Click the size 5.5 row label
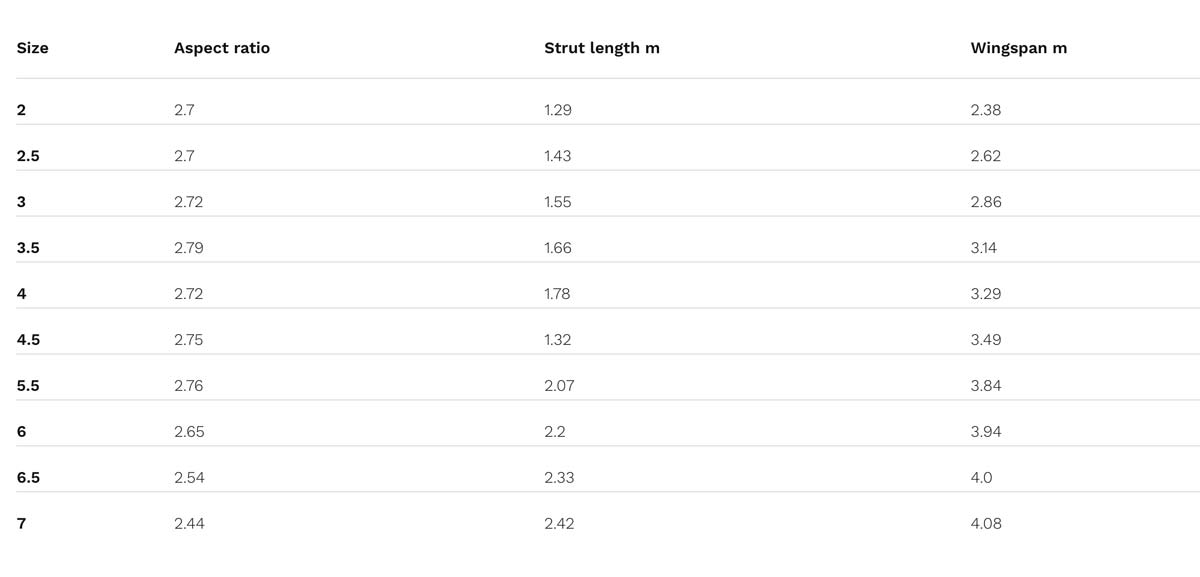The image size is (1200, 577). pos(28,386)
